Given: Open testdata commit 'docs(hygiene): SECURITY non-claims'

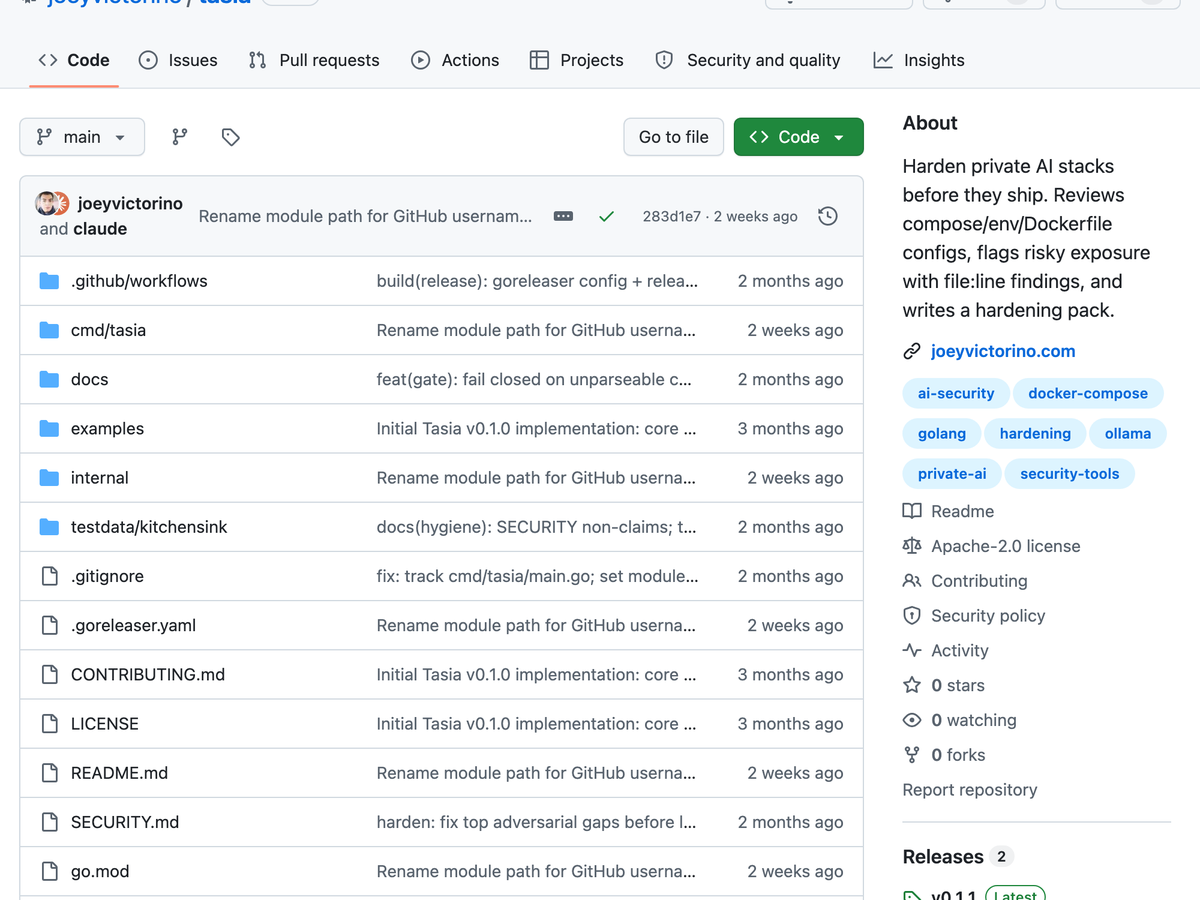Looking at the screenshot, I should click(537, 527).
